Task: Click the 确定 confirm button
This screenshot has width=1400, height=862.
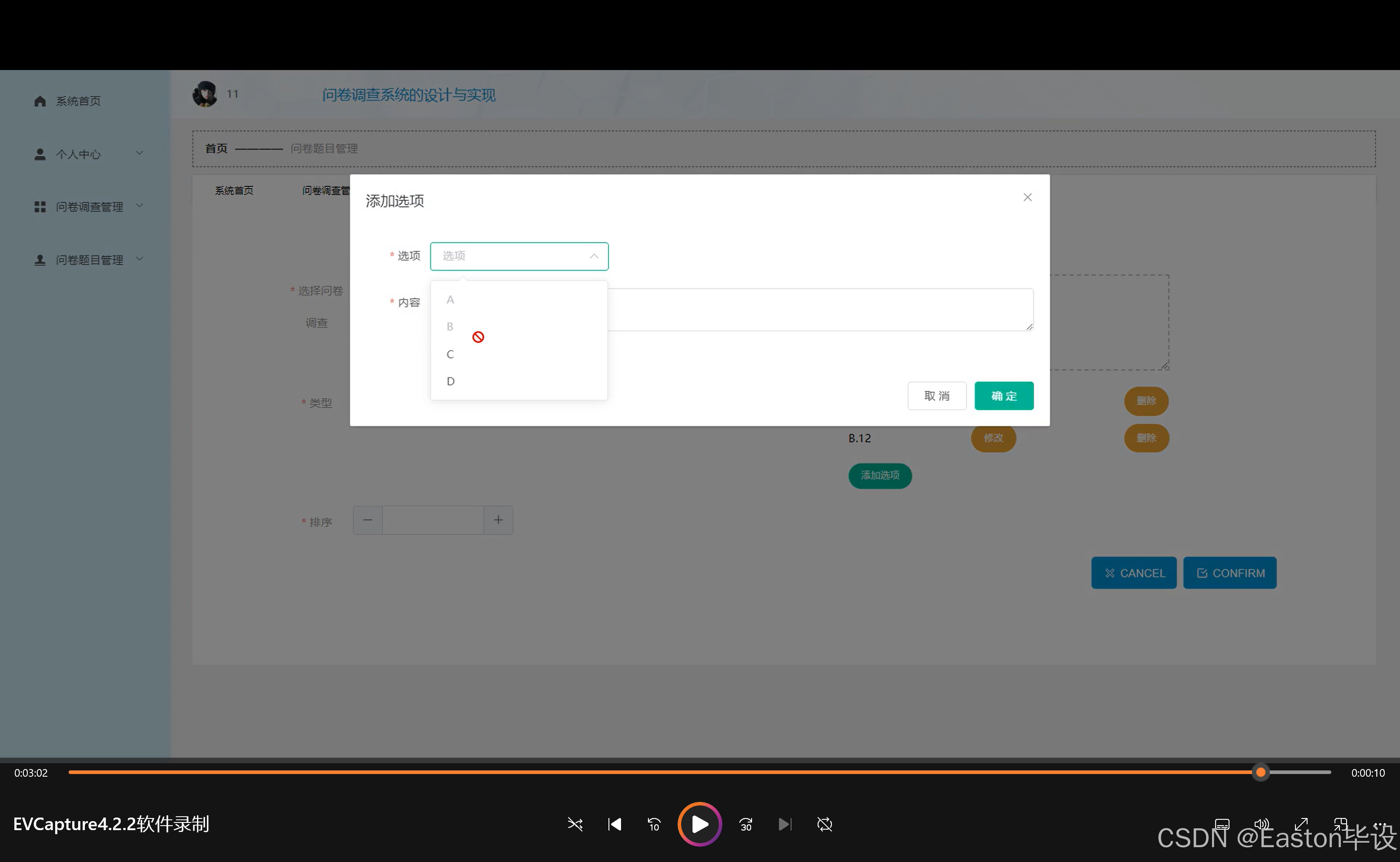Action: coord(1003,396)
